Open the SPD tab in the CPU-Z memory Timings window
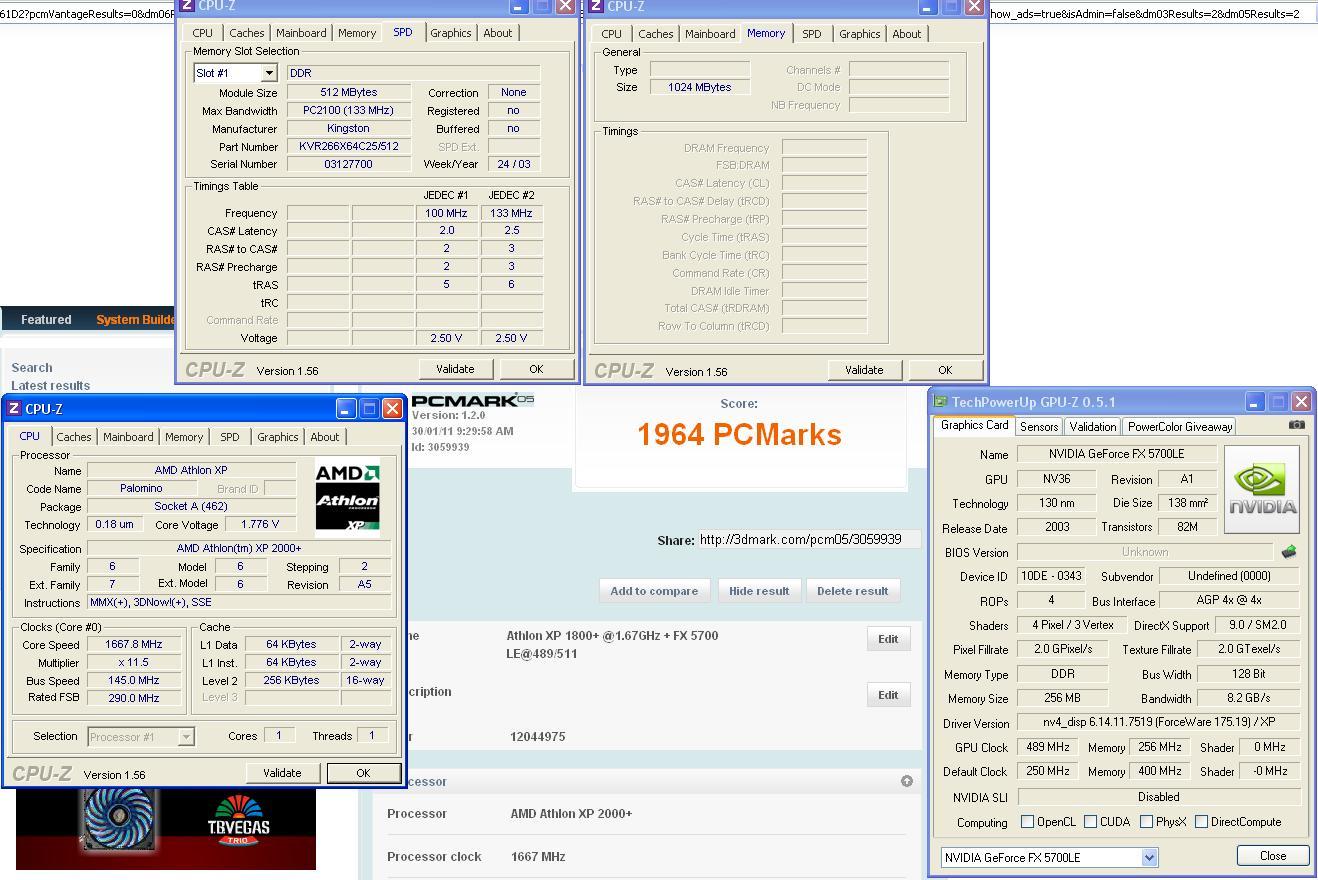1318x880 pixels. click(812, 34)
